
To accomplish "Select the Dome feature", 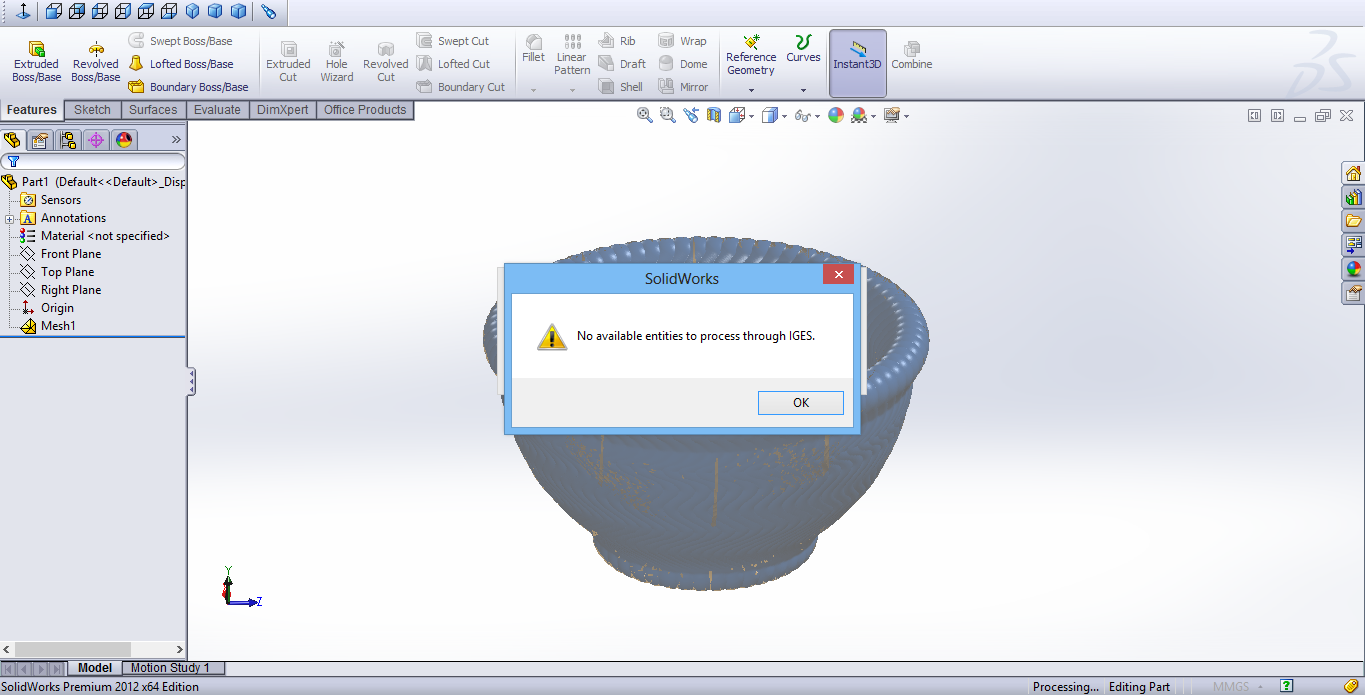I will 683,64.
